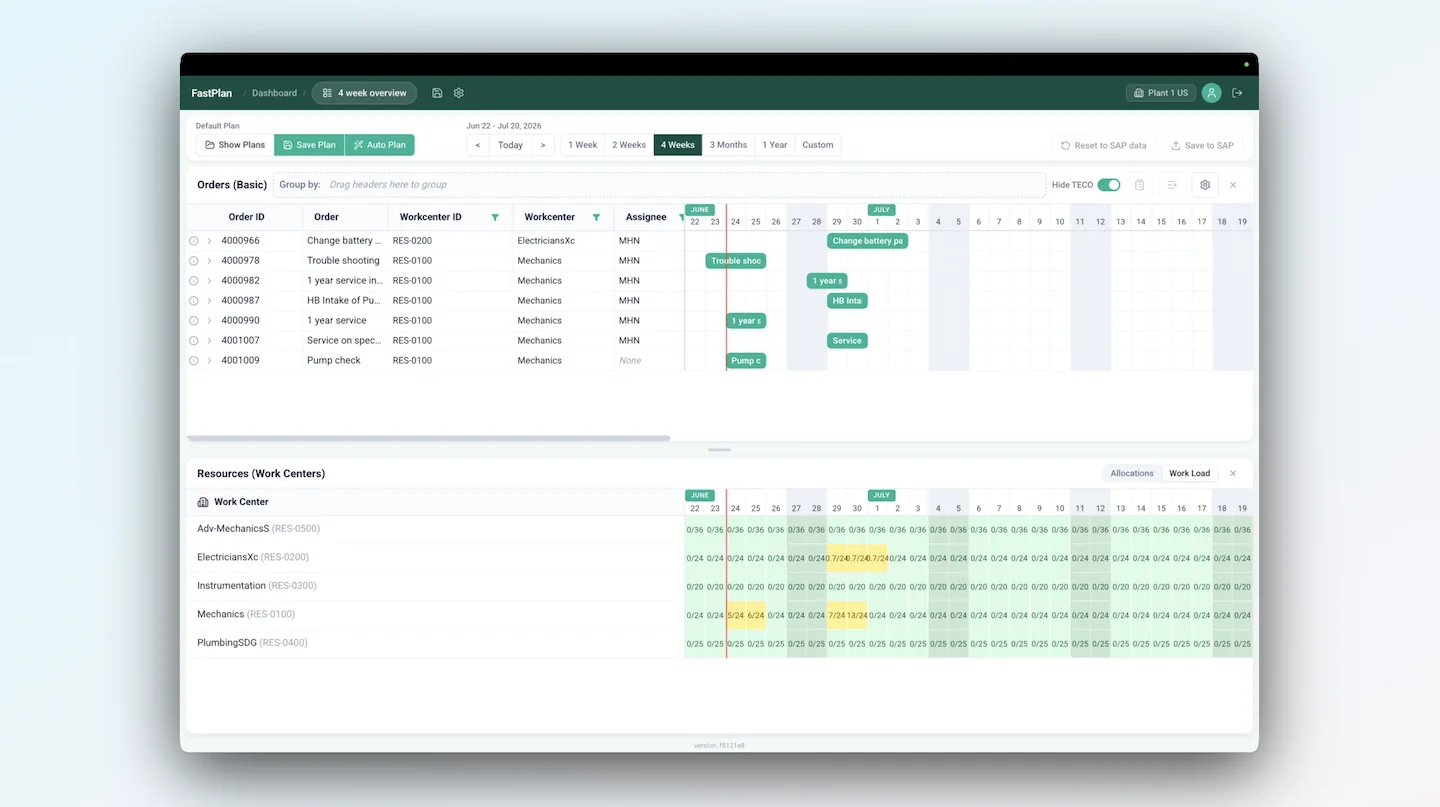
Task: Open the 4 week overview dashboard selector
Action: coord(364,93)
